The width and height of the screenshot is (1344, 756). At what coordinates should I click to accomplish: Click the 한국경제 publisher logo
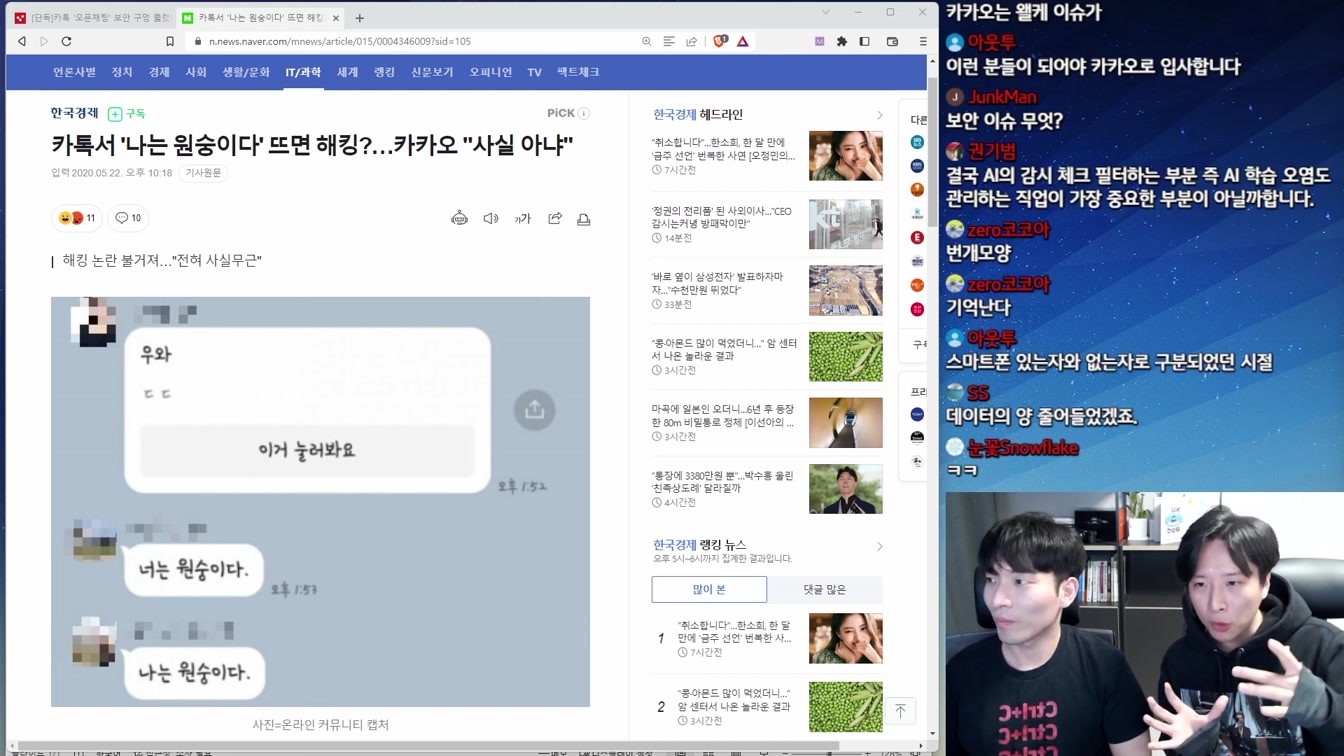[x=75, y=114]
